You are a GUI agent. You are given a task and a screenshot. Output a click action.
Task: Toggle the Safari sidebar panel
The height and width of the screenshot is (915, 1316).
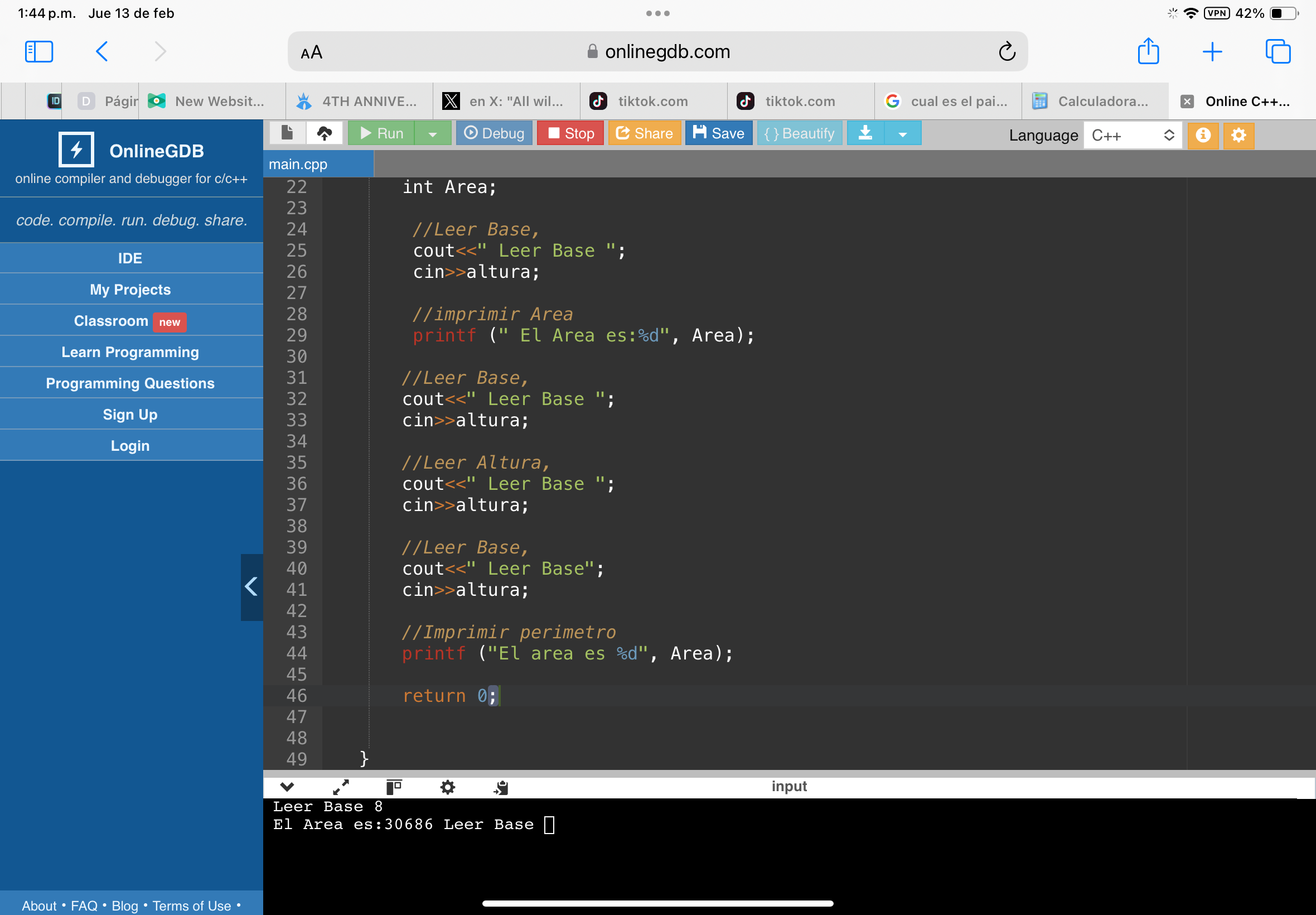[x=39, y=51]
